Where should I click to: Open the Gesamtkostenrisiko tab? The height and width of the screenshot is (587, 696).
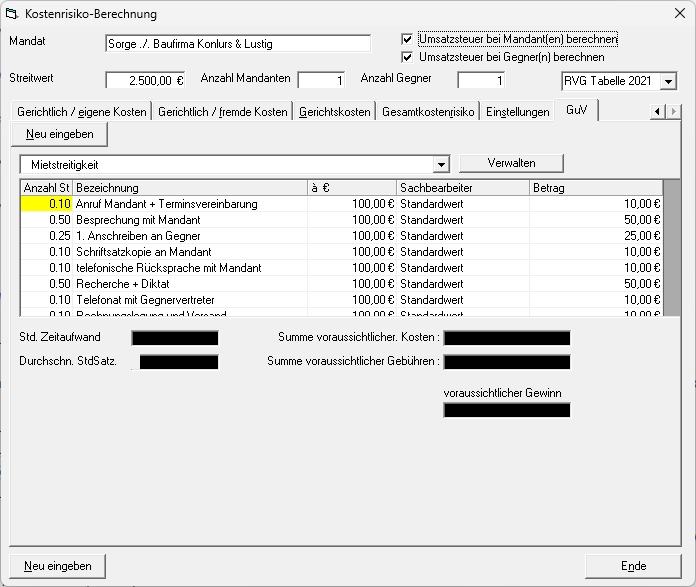pos(428,111)
